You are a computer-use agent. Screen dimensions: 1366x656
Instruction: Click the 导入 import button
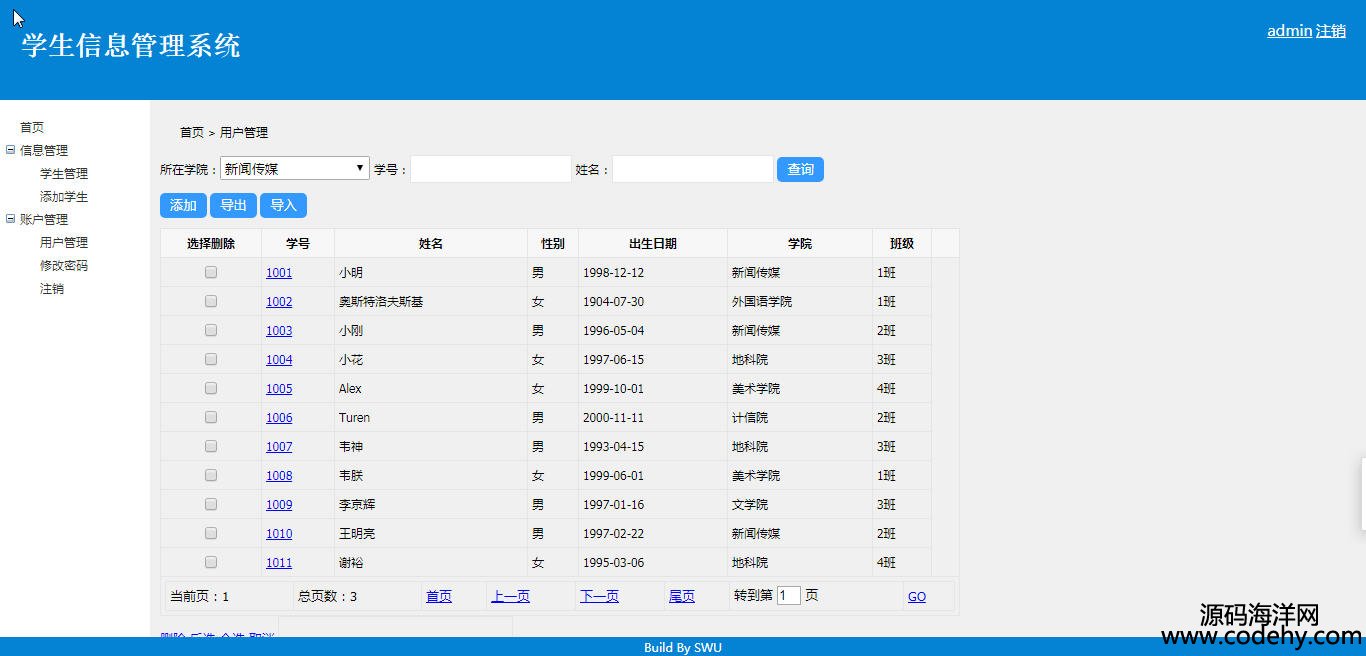(283, 205)
